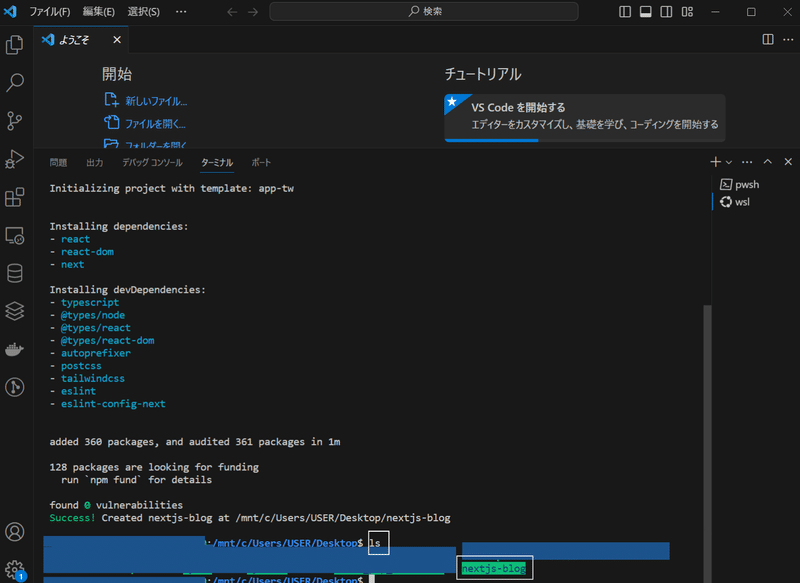Open the Extensions view
Image resolution: width=800 pixels, height=583 pixels.
(x=14, y=197)
